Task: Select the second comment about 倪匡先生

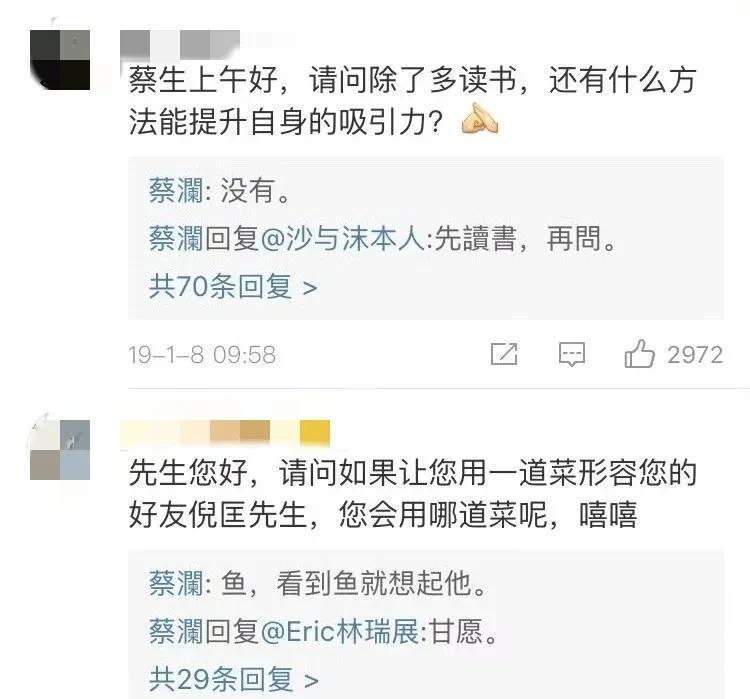Action: (x=412, y=493)
